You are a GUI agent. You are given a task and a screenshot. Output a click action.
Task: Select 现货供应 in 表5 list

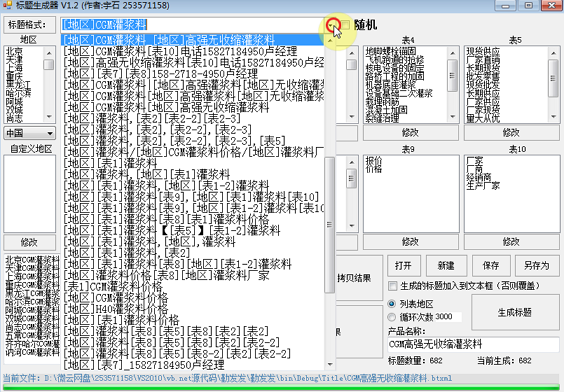[x=483, y=51]
